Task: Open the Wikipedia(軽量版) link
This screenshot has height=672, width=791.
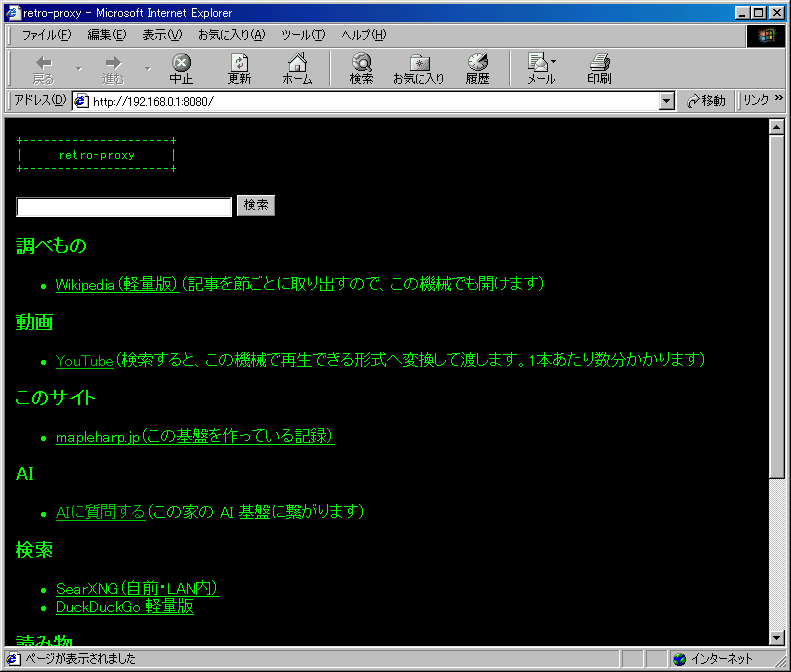Action: tap(117, 284)
